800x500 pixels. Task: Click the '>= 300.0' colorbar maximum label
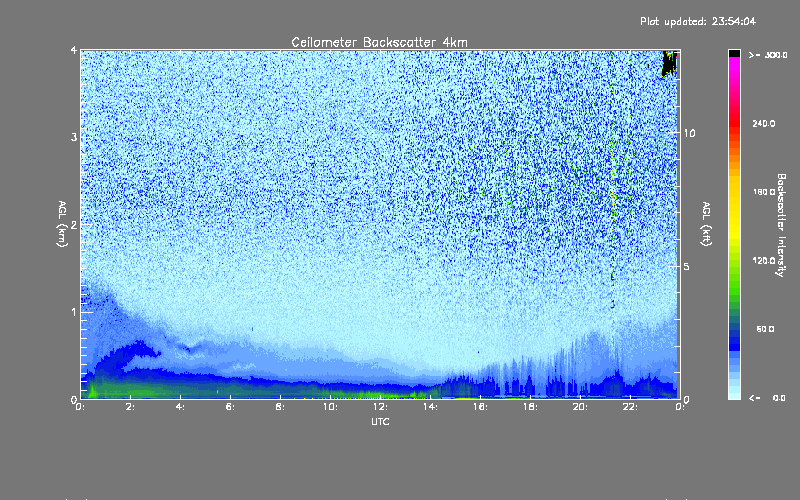point(768,55)
